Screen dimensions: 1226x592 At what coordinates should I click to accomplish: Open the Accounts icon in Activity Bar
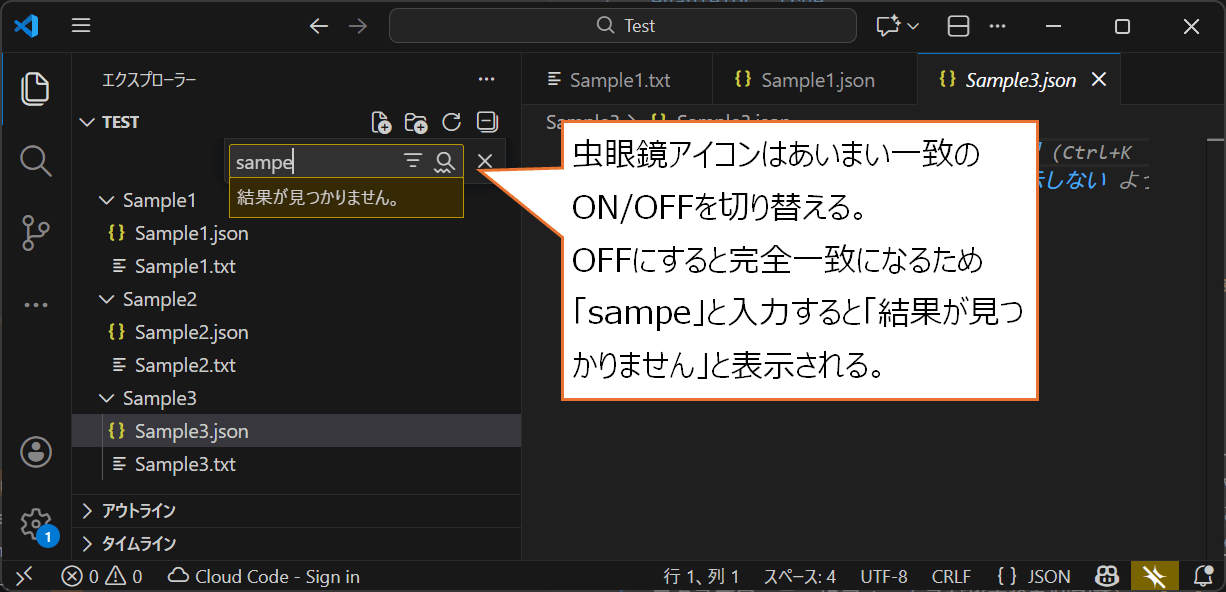point(35,452)
